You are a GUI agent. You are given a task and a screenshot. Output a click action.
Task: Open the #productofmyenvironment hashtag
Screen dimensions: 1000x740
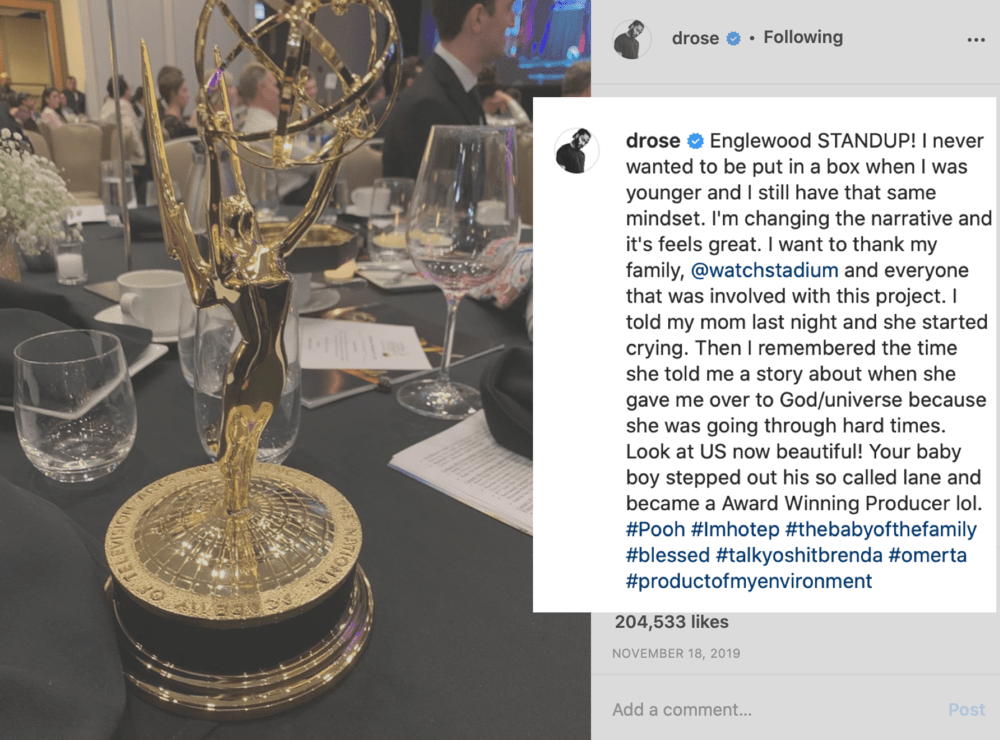[x=749, y=581]
